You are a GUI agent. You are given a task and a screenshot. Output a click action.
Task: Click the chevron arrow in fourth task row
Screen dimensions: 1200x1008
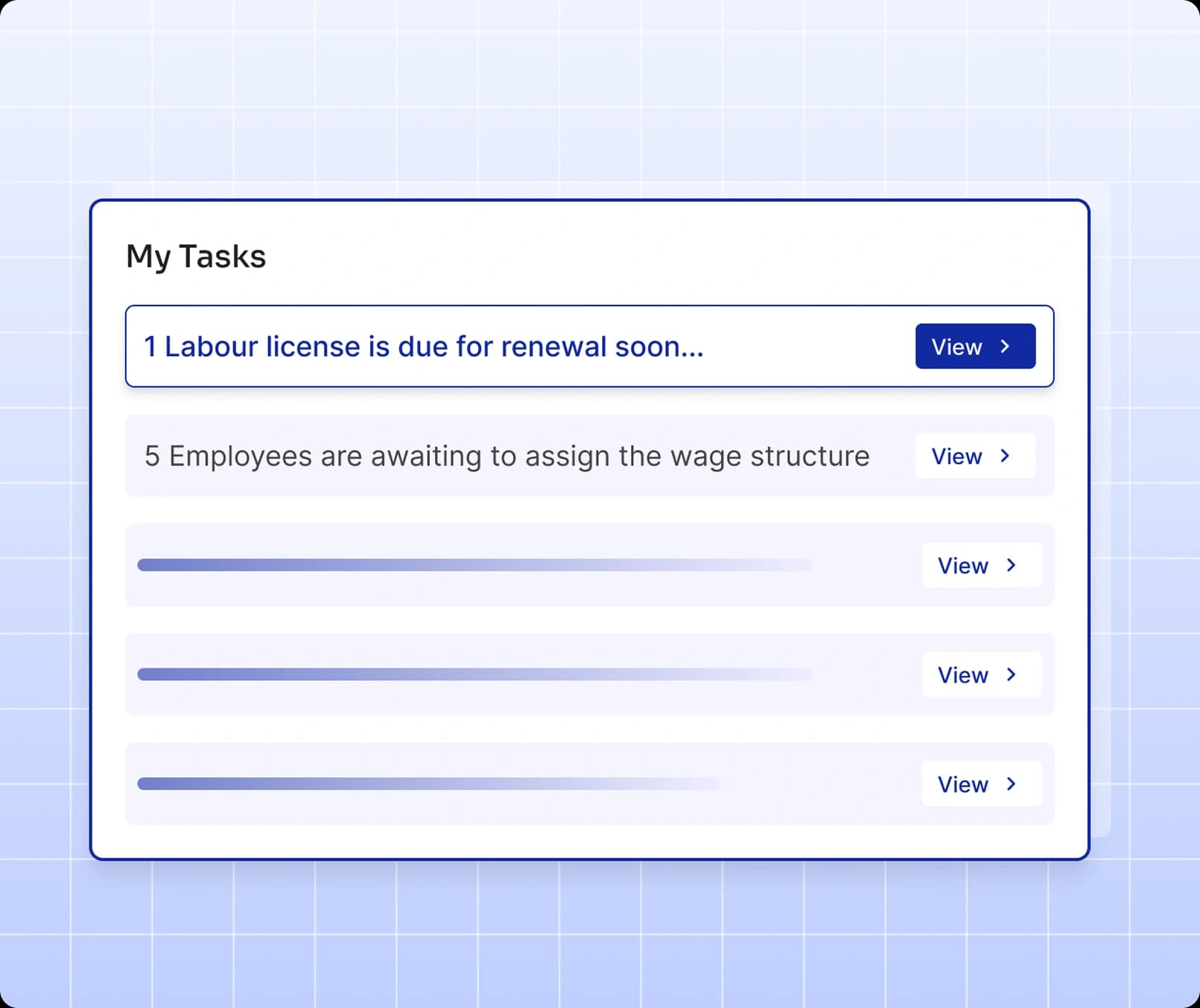pyautogui.click(x=1011, y=675)
